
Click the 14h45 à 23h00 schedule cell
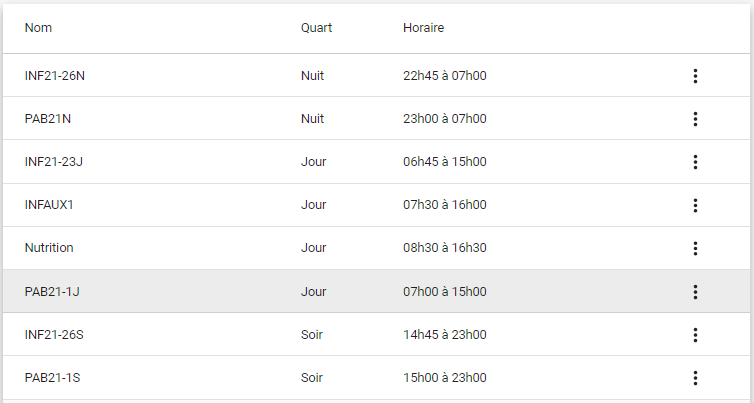[x=444, y=335]
